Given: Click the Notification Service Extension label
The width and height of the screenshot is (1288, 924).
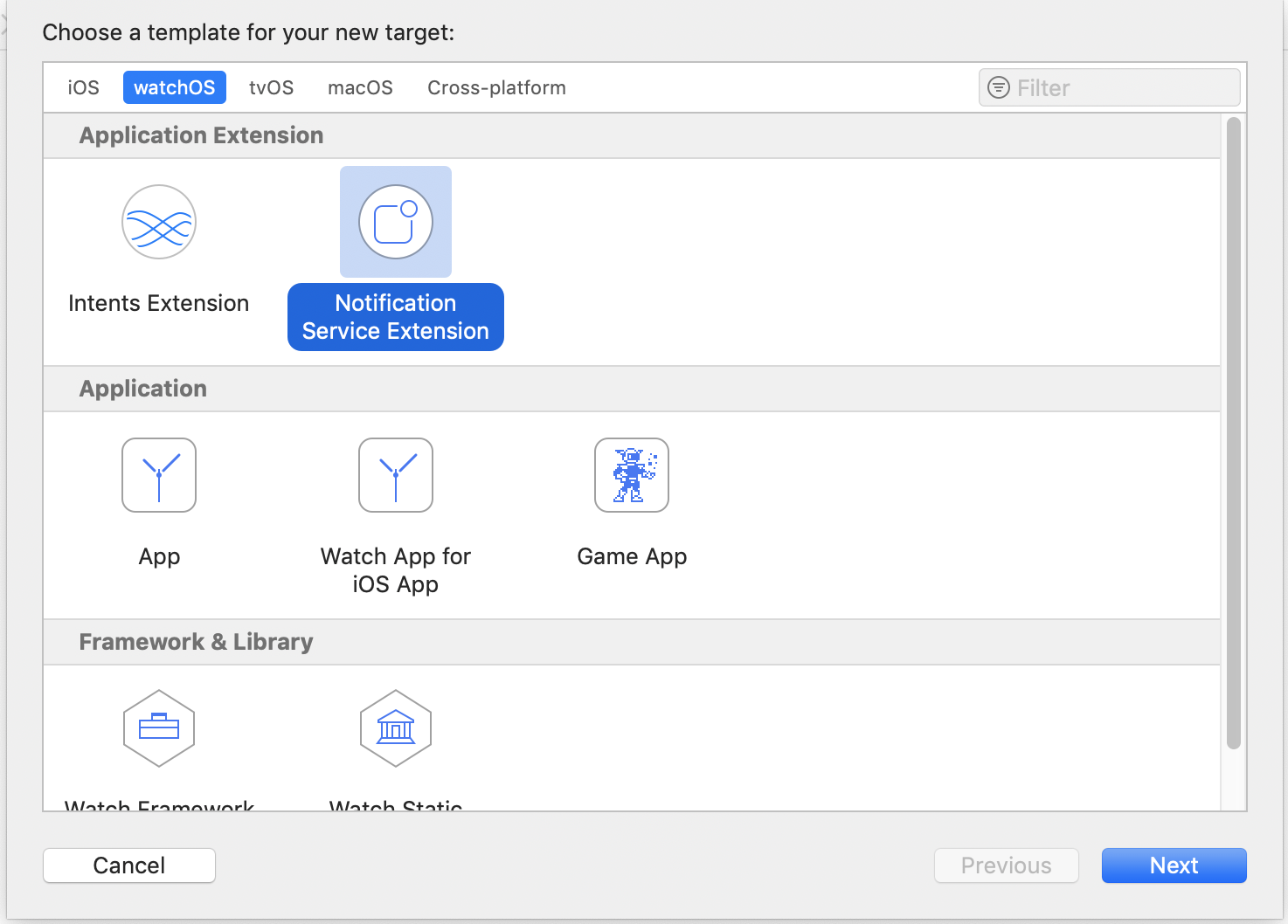Looking at the screenshot, I should point(396,317).
